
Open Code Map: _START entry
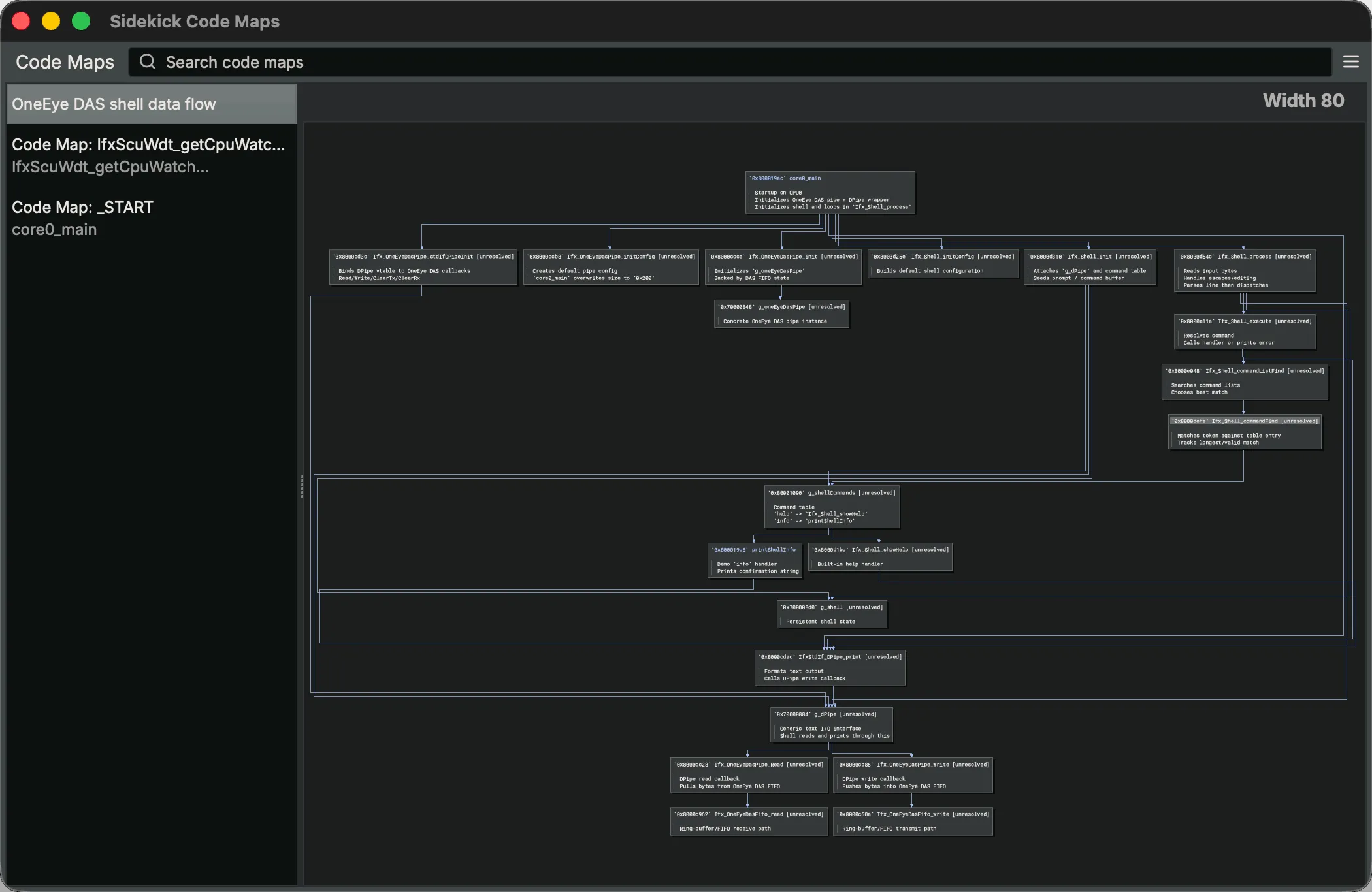pyautogui.click(x=152, y=218)
